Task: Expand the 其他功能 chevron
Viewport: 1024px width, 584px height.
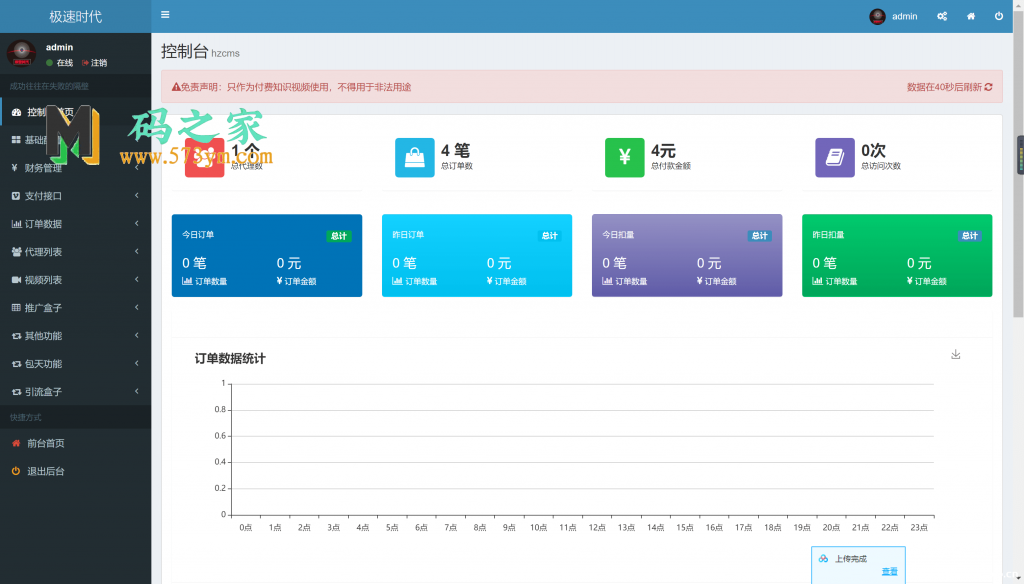Action: coord(136,335)
